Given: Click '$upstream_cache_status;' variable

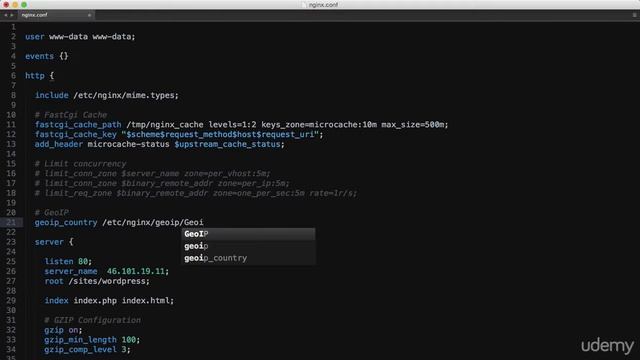Looking at the screenshot, I should [229, 144].
